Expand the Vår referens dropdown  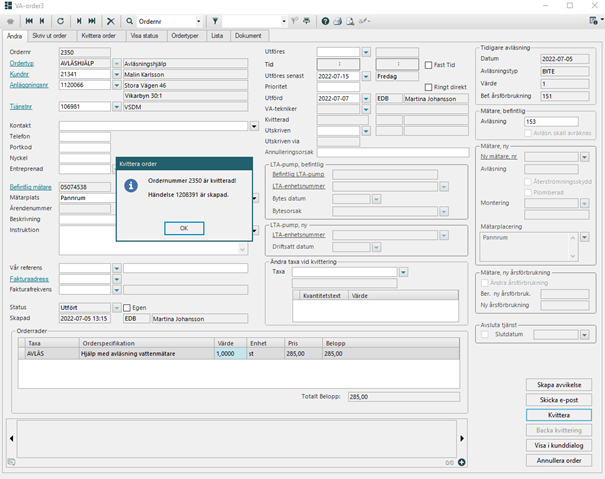coord(117,268)
